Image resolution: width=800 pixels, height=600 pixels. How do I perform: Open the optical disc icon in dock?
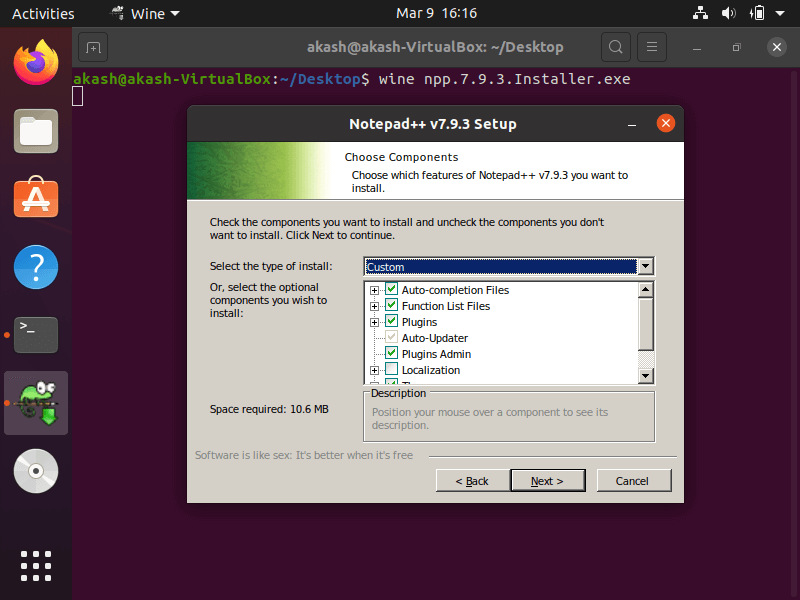pyautogui.click(x=36, y=471)
